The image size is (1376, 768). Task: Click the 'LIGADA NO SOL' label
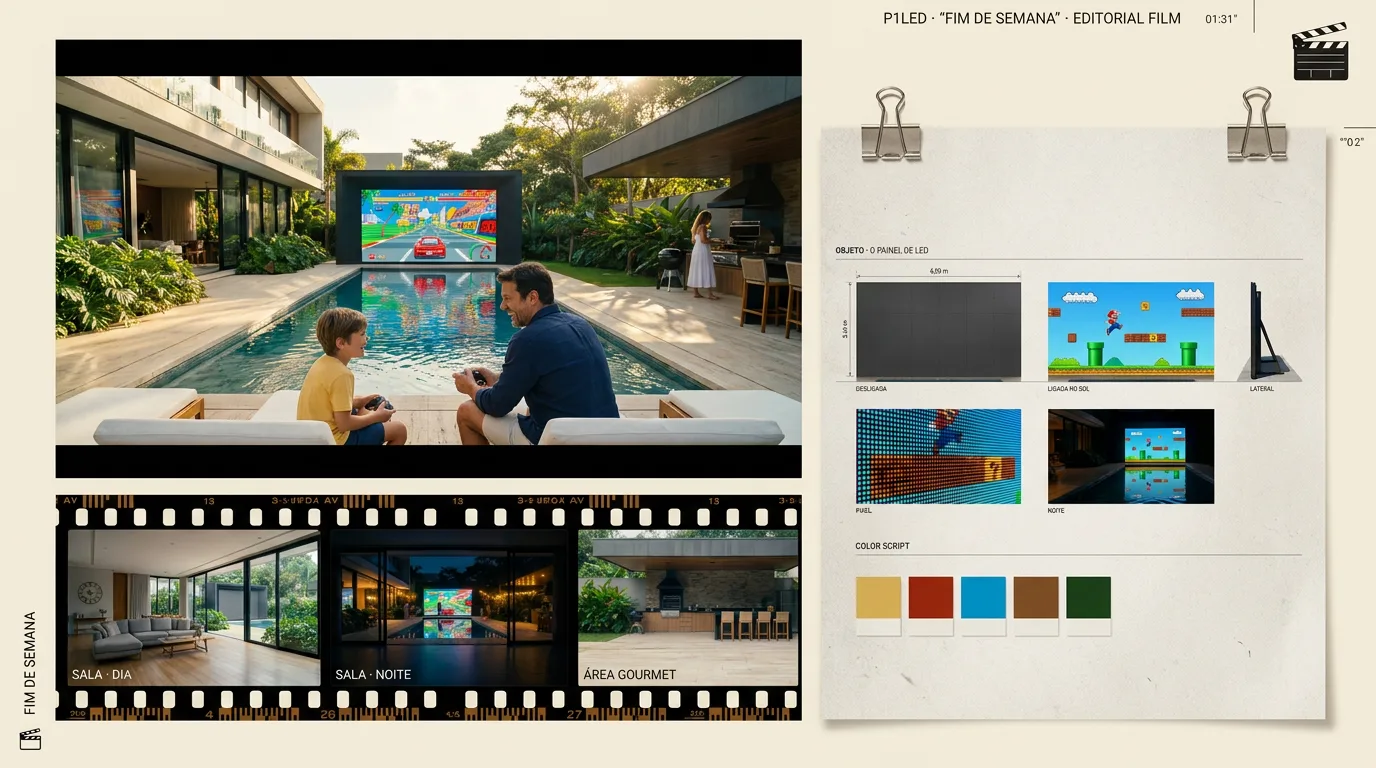pyautogui.click(x=1069, y=388)
